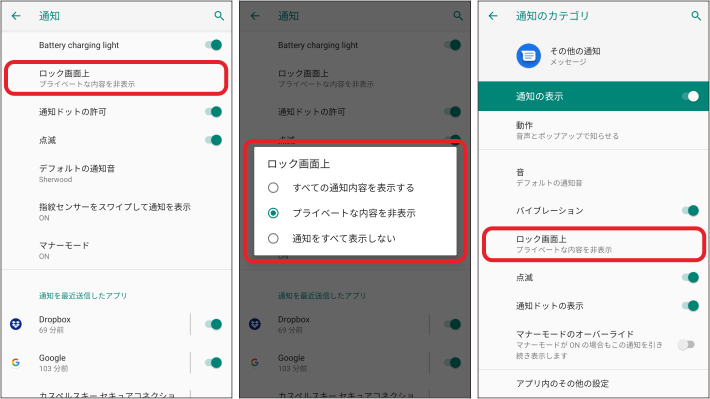Open ロック画面上 setting in category screen

(x=593, y=244)
